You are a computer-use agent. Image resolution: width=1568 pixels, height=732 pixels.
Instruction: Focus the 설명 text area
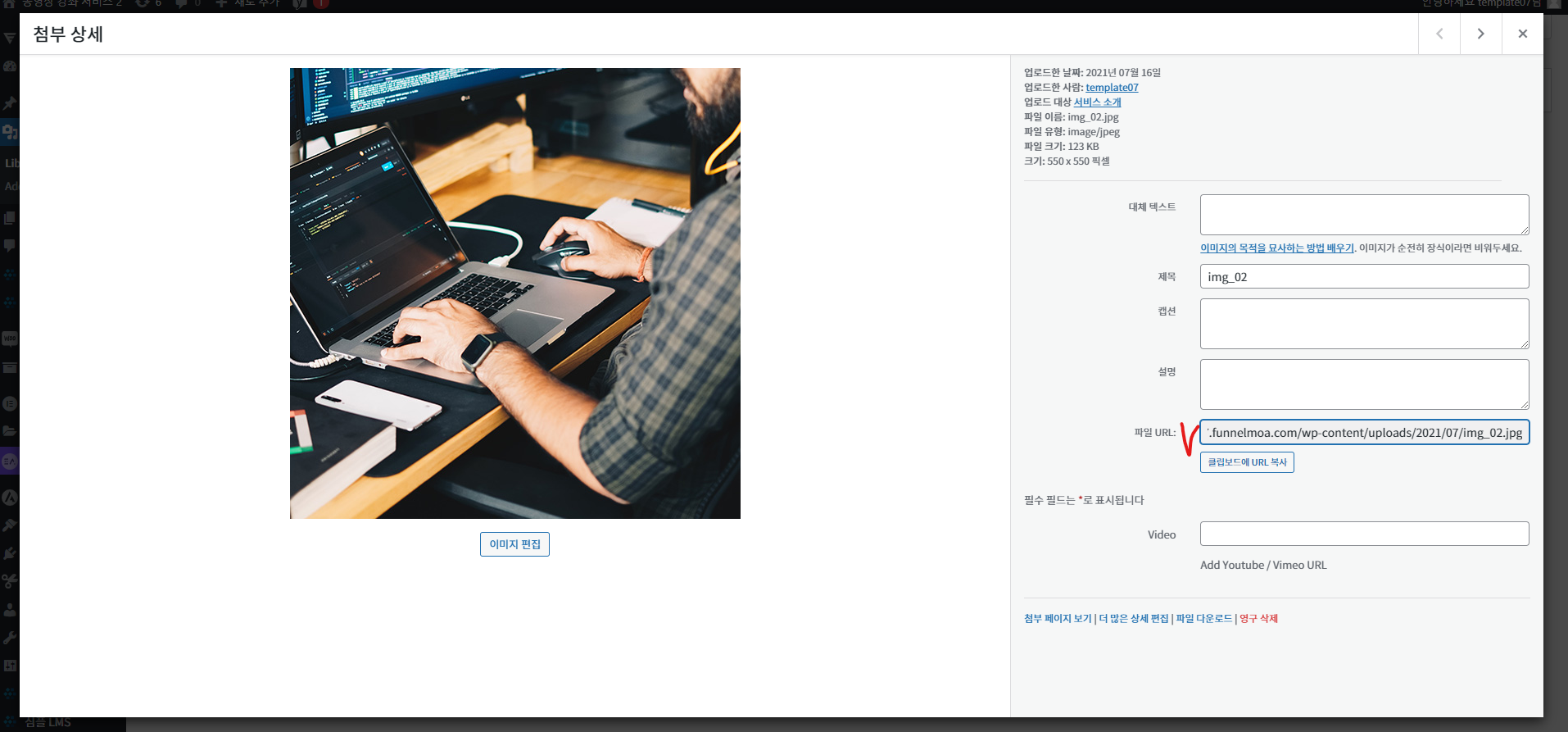click(x=1364, y=384)
